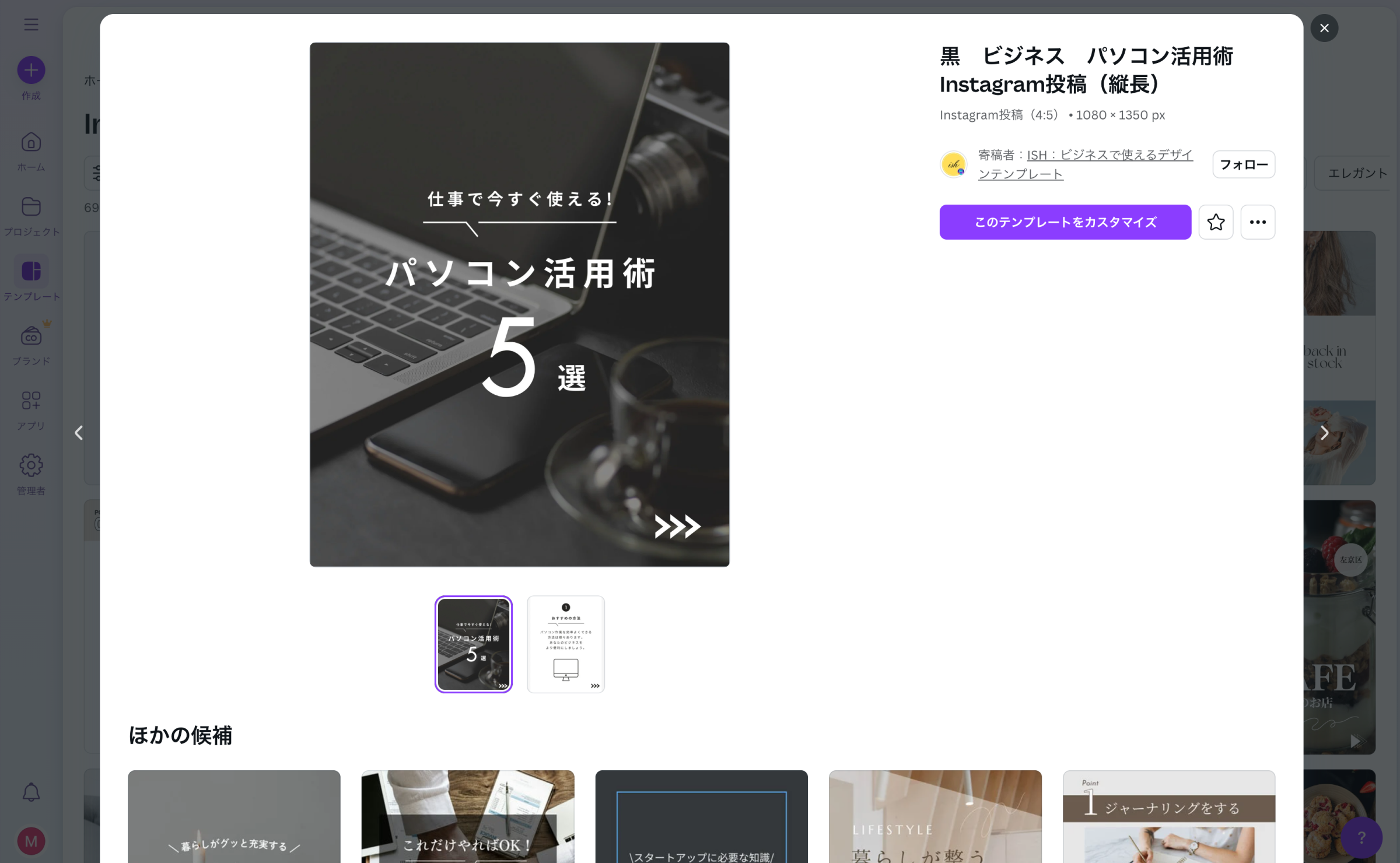Select テンプレート in the sidebar

[31, 281]
